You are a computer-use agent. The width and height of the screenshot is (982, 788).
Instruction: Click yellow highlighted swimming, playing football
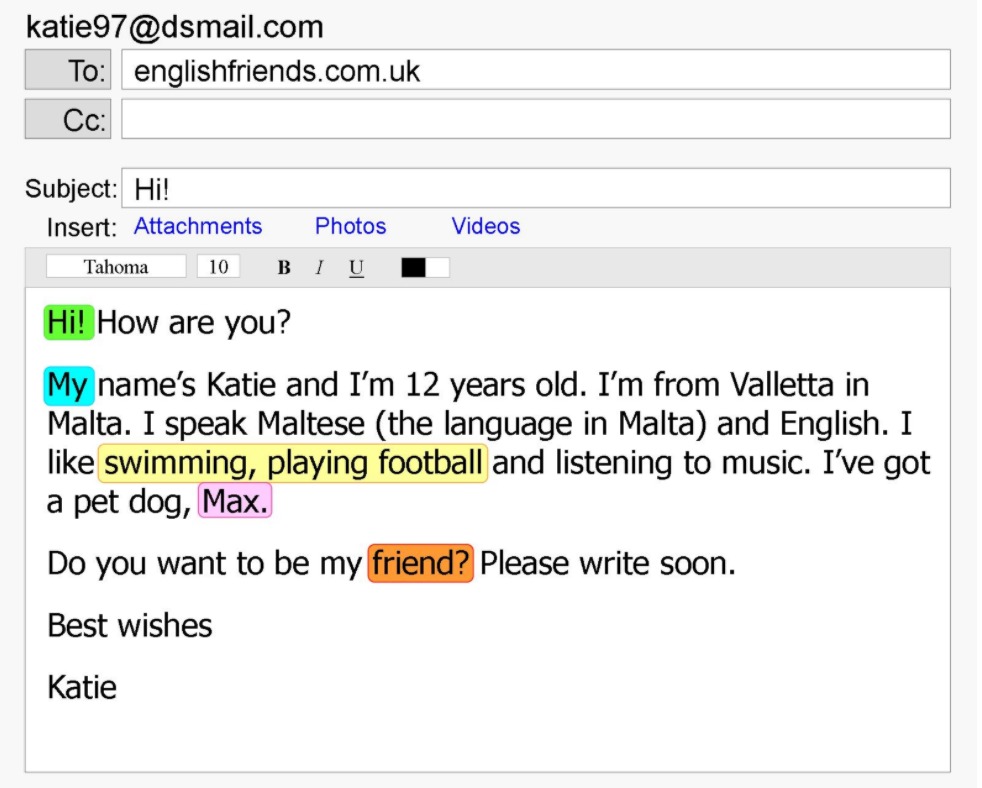[x=293, y=464]
